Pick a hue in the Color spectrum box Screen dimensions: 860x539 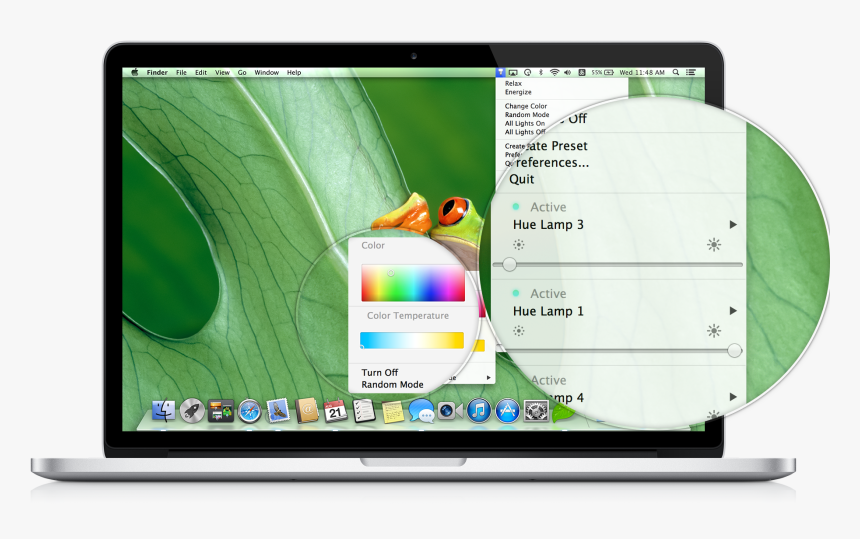[412, 283]
